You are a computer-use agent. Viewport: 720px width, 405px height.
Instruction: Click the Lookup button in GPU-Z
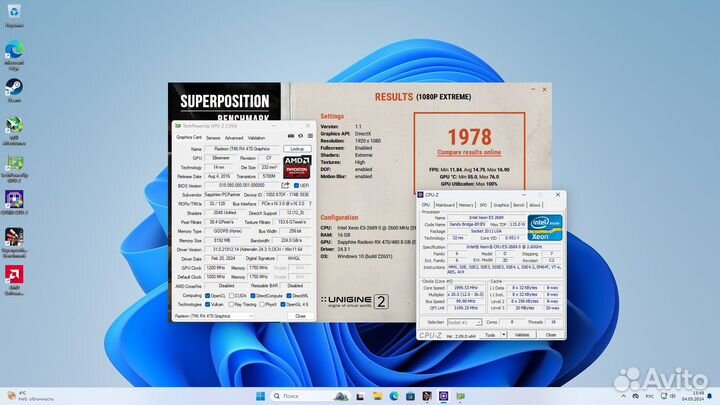coord(297,149)
